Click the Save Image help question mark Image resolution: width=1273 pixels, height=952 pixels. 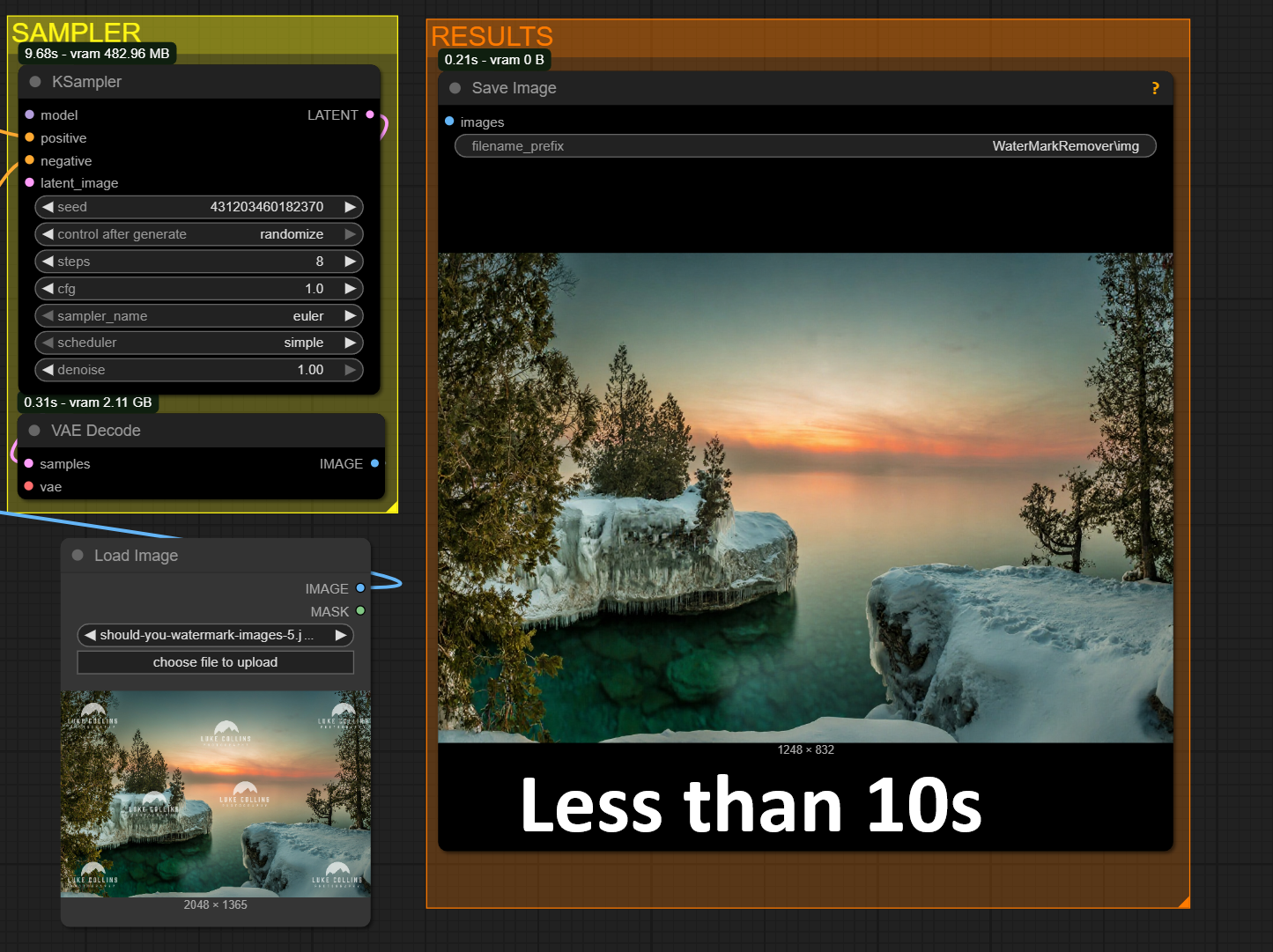[x=1155, y=88]
